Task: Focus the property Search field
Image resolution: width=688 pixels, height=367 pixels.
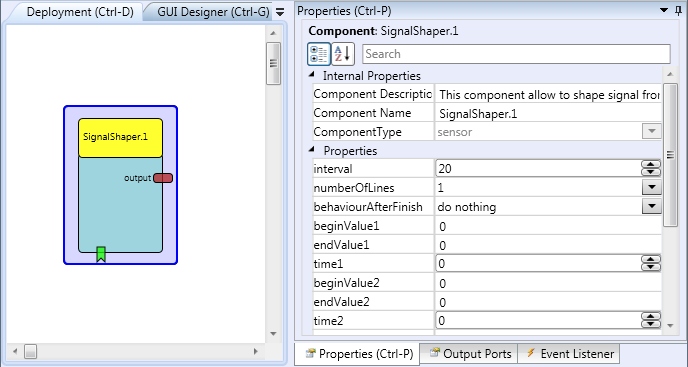Action: coord(516,54)
